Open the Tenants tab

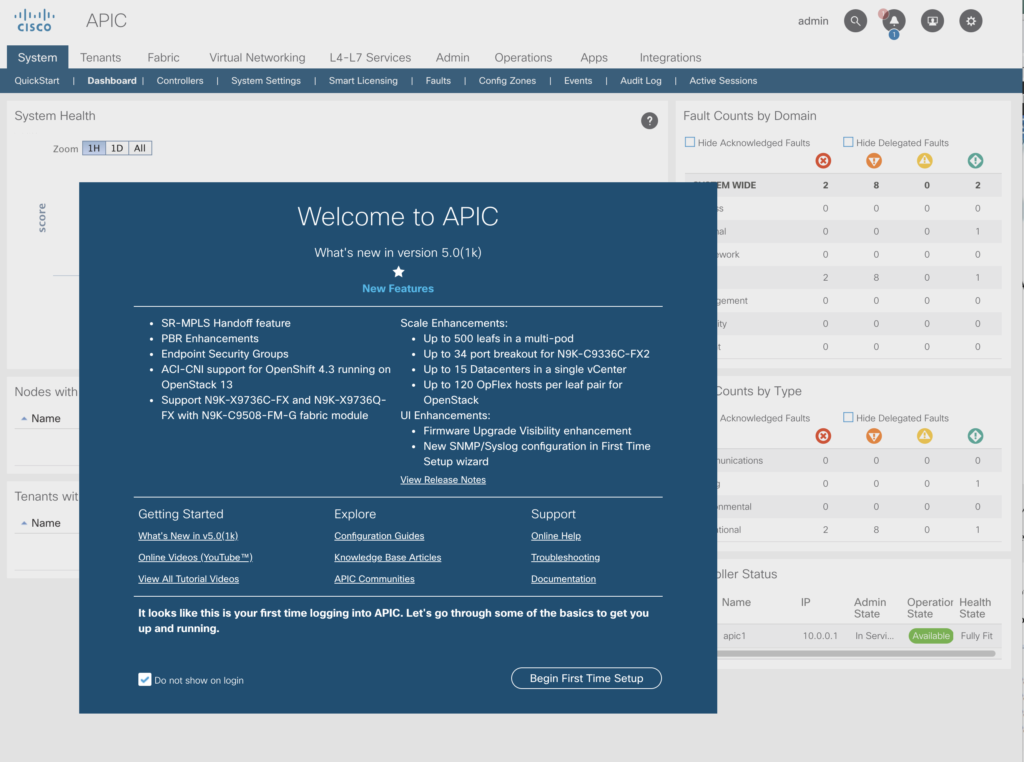click(x=101, y=57)
